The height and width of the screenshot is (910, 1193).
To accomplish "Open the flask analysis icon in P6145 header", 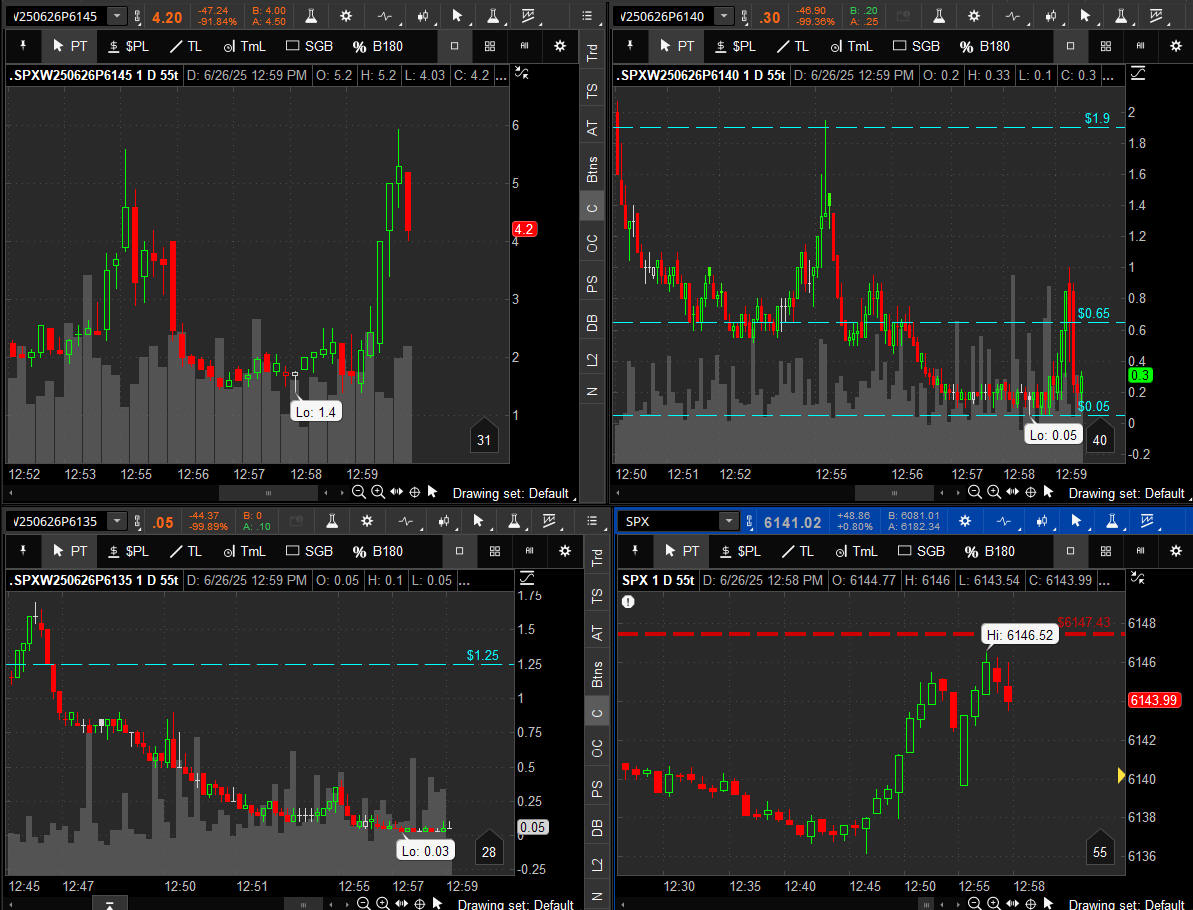I will [x=311, y=16].
